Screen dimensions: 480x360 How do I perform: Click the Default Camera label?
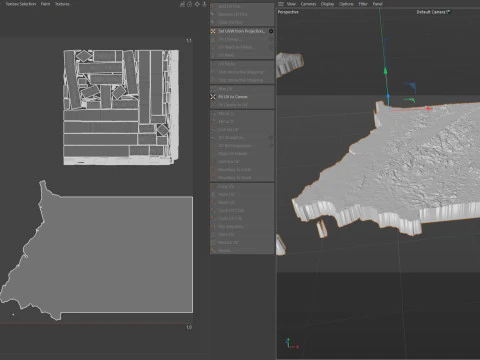[x=433, y=12]
